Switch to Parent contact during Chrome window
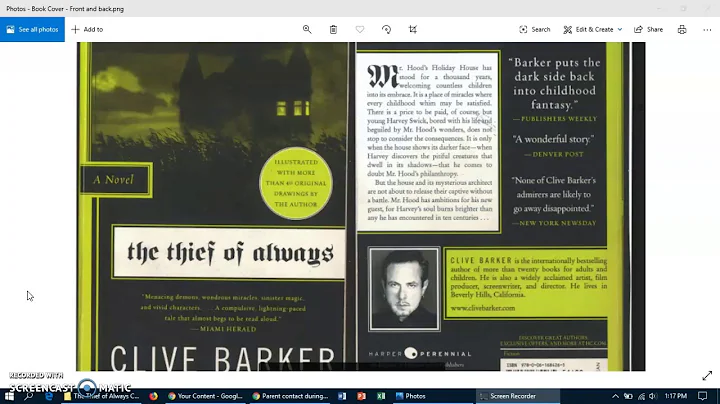 [x=291, y=396]
